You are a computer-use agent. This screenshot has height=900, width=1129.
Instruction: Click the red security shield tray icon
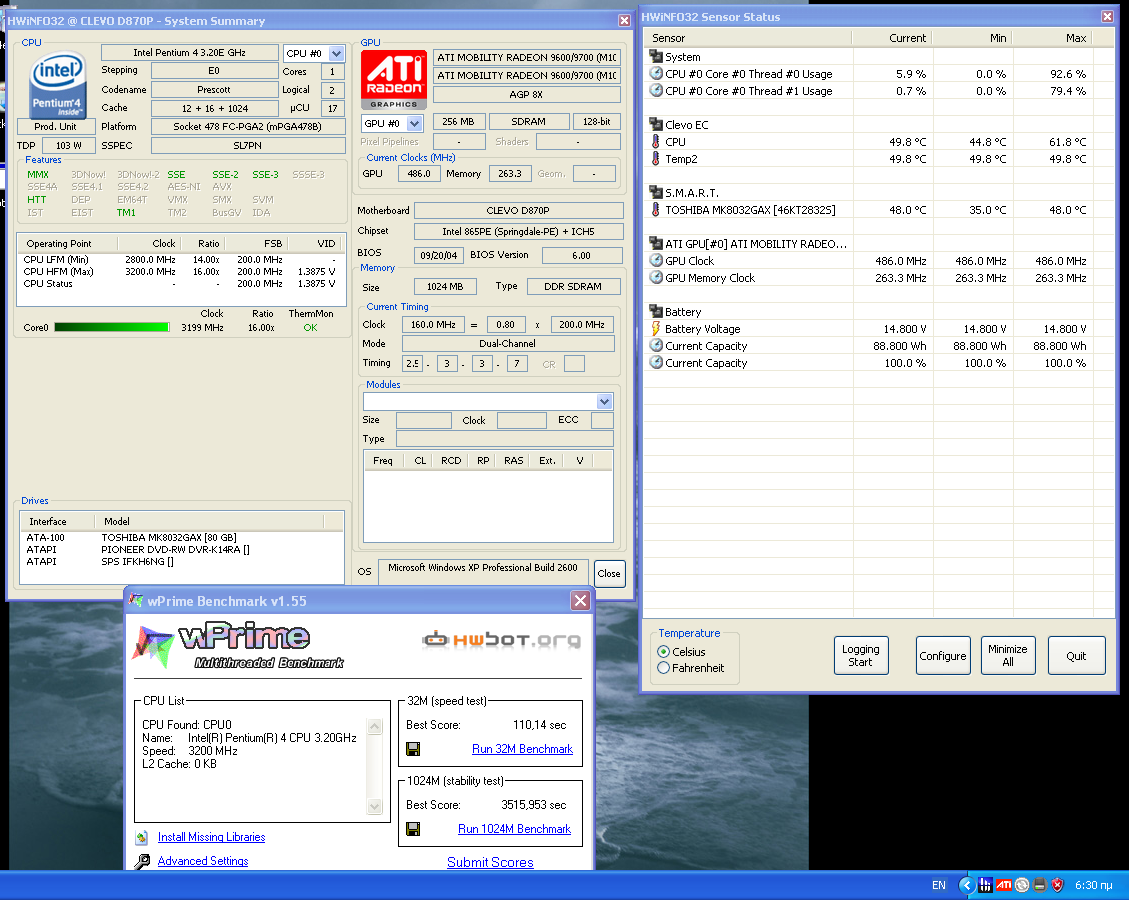coord(1057,885)
